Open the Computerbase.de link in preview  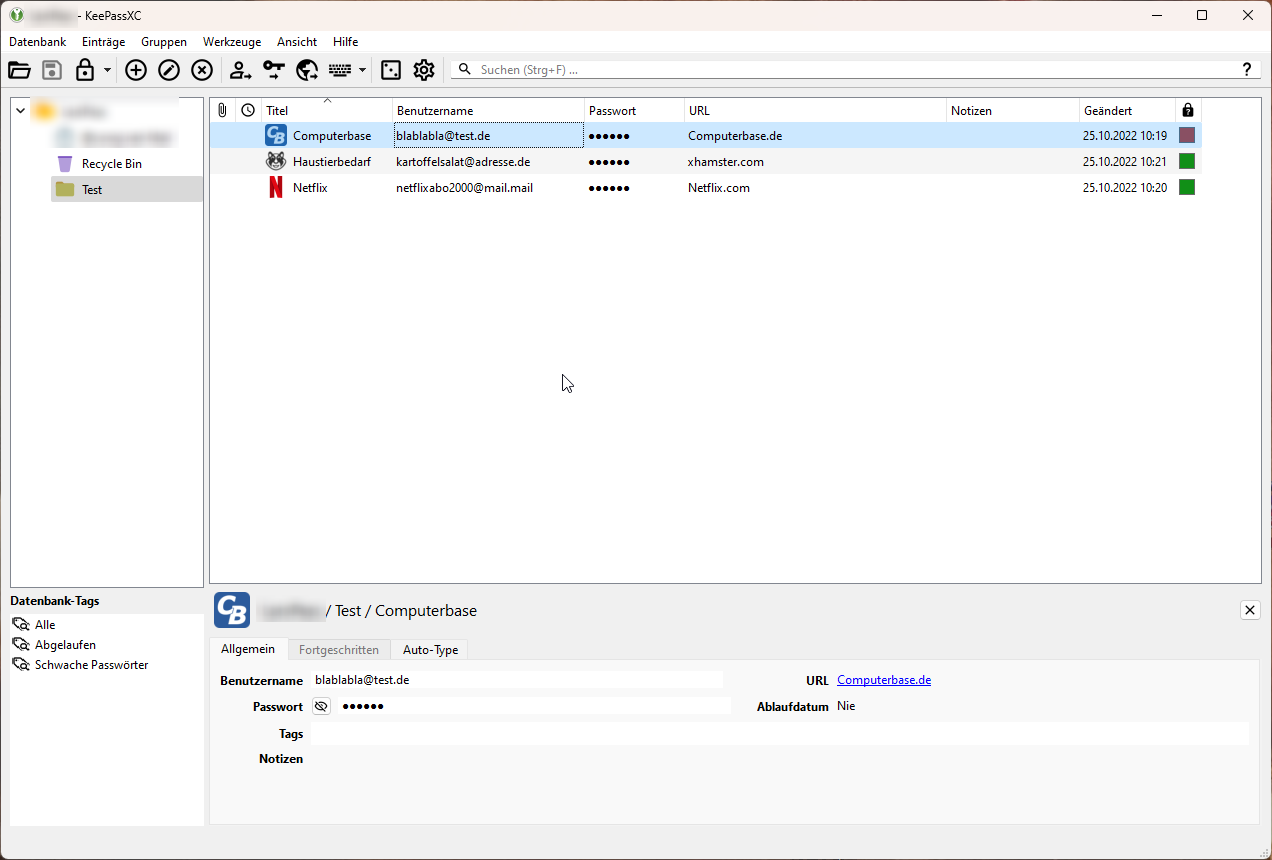point(884,680)
